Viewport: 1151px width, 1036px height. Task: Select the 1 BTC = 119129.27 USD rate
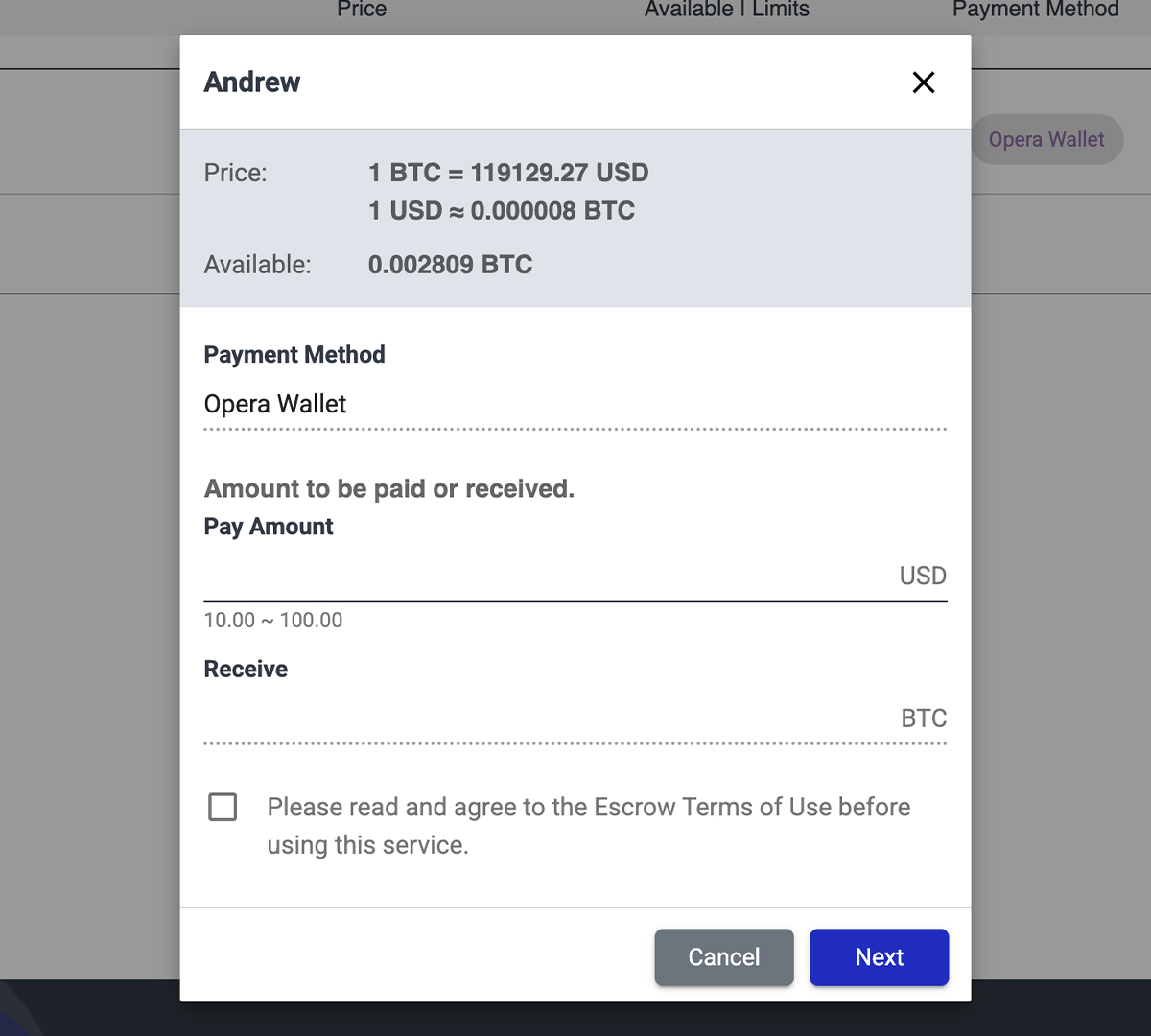click(508, 173)
